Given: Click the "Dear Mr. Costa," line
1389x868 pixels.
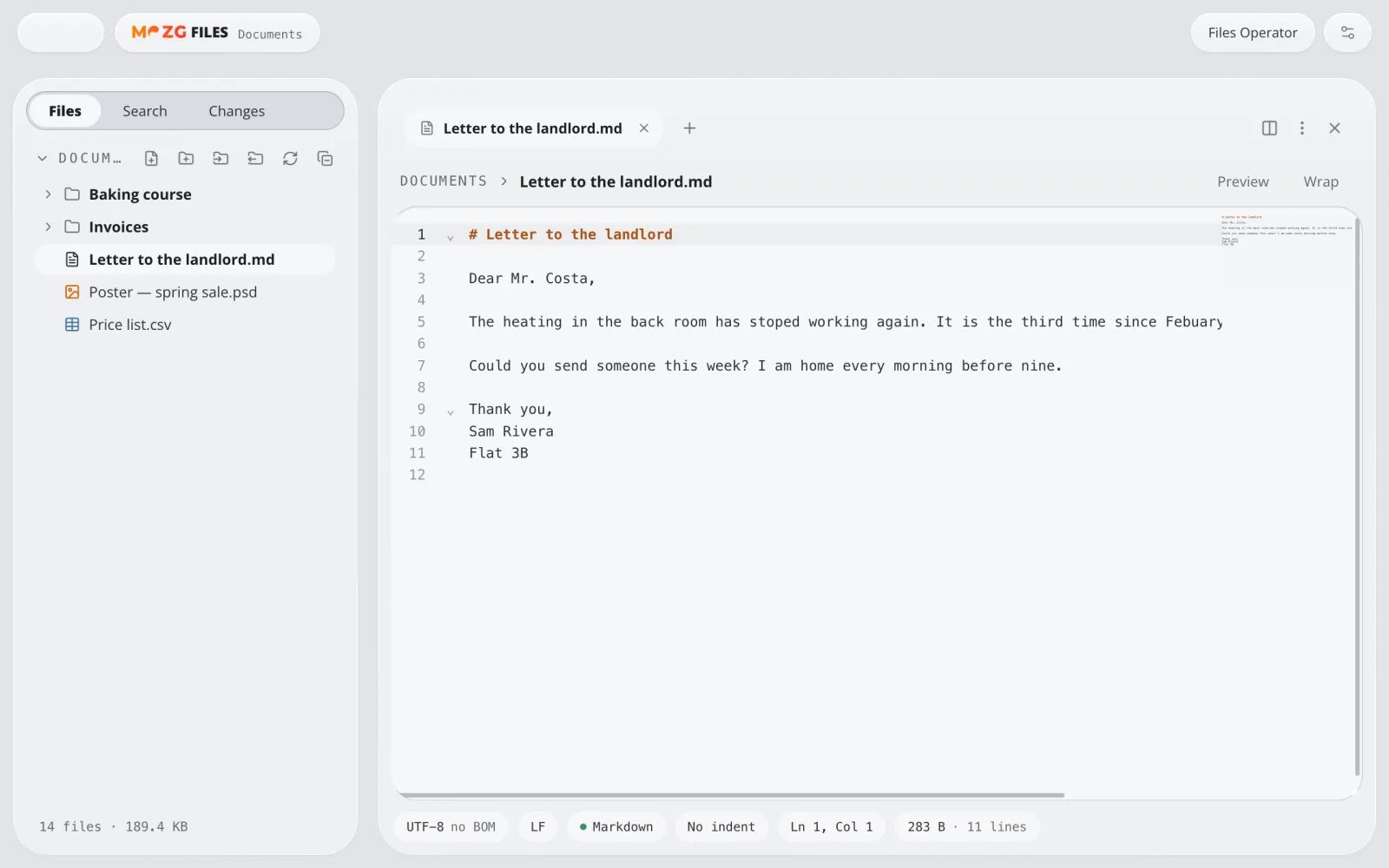Looking at the screenshot, I should tap(531, 279).
